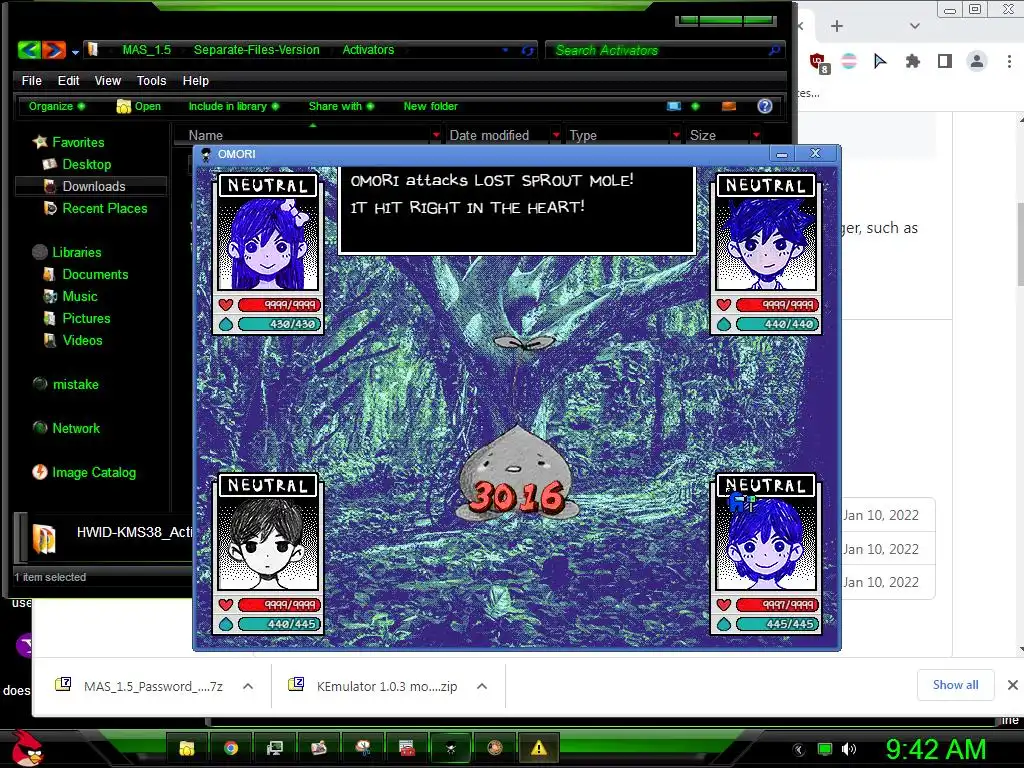Expand the Include in library dropdown

tap(233, 106)
